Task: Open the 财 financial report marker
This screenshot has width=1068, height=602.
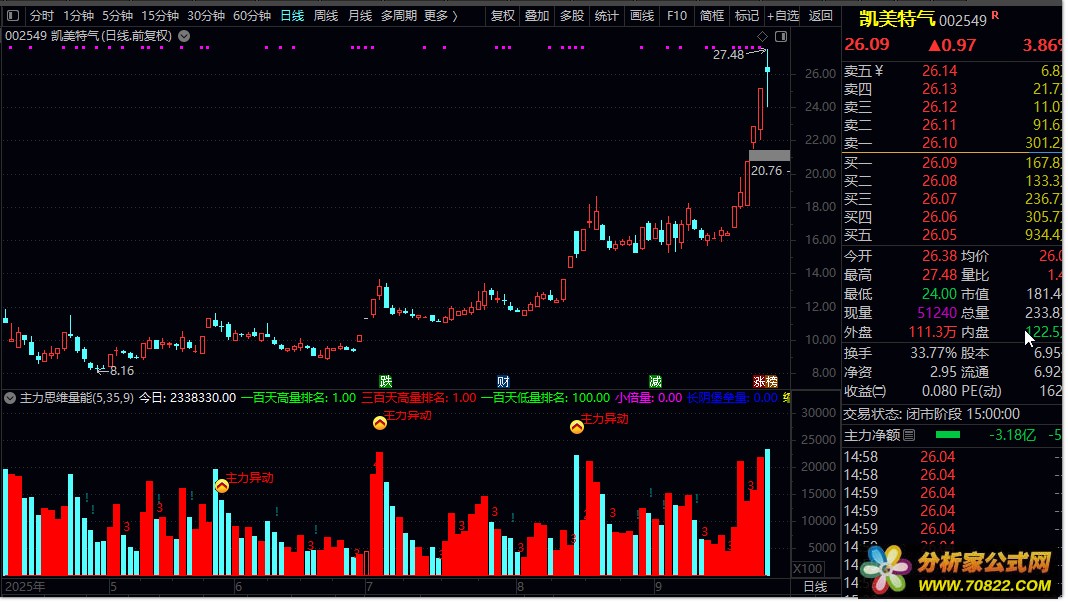Action: tap(503, 381)
